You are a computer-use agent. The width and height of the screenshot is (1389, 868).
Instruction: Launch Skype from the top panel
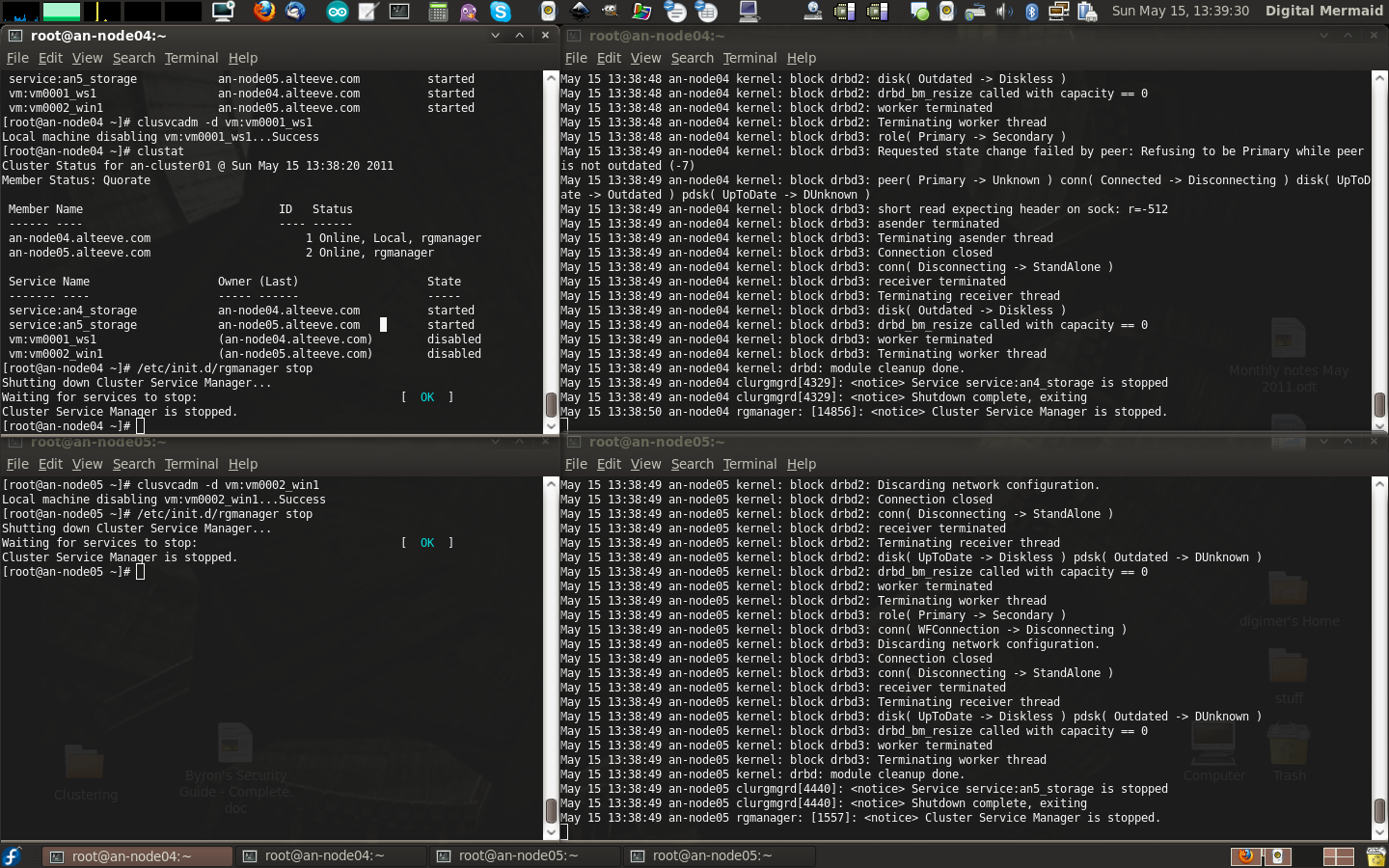500,12
